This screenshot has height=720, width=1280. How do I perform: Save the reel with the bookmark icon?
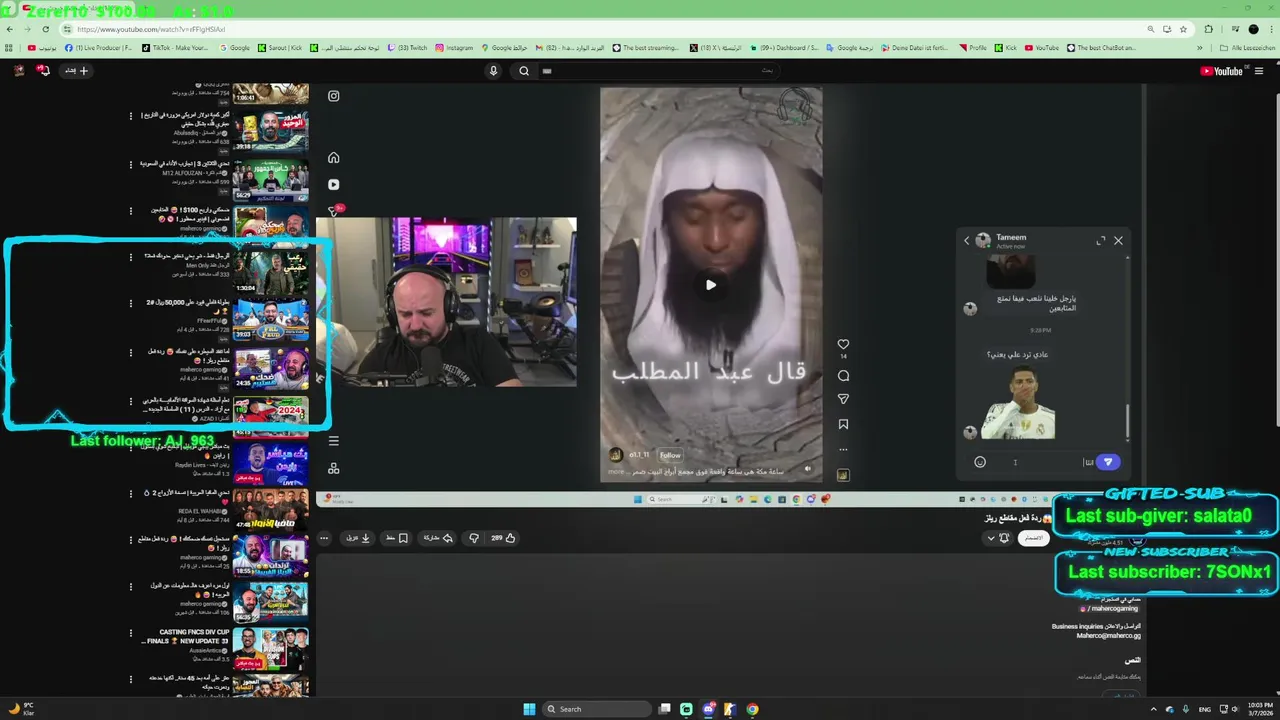point(843,424)
